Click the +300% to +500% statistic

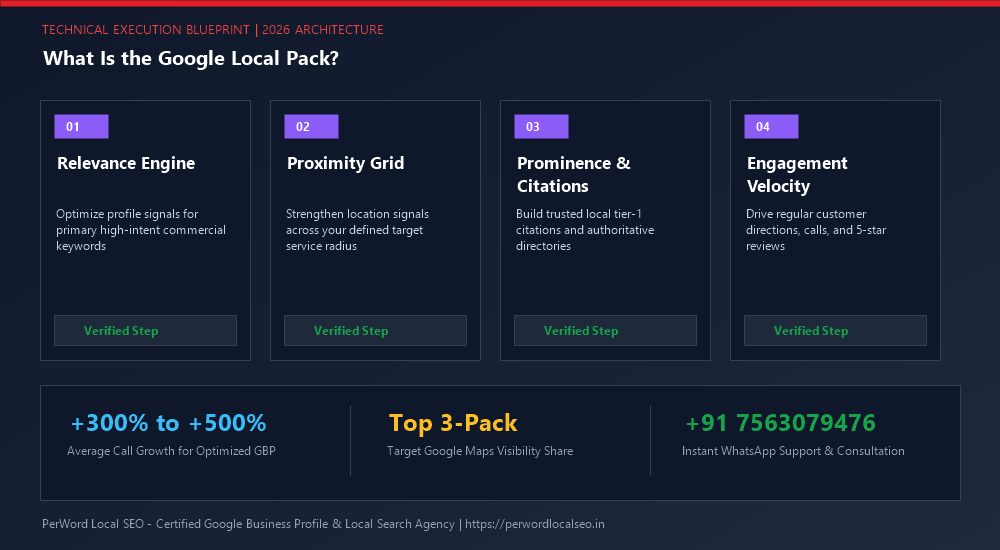(168, 422)
